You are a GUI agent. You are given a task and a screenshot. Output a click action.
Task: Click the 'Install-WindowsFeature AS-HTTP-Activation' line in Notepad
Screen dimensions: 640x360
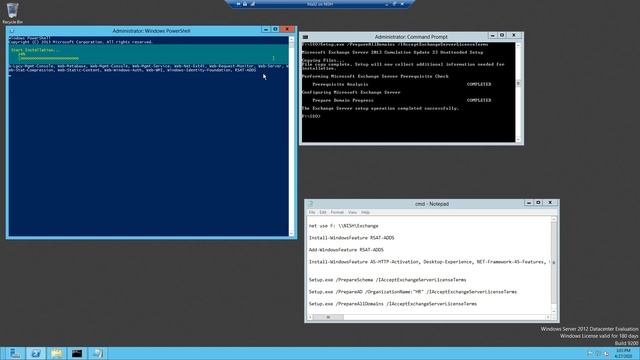[429, 262]
